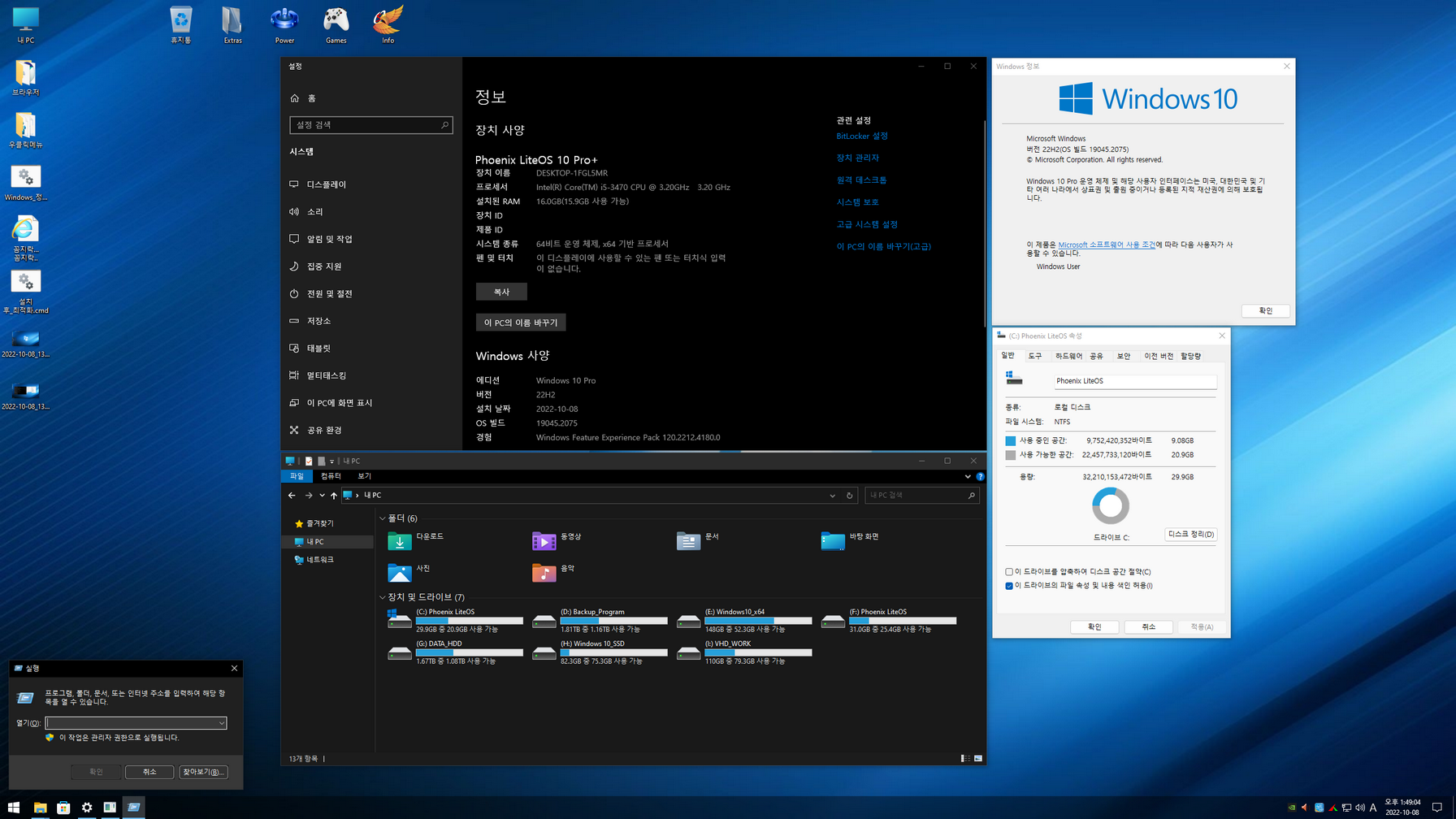Viewport: 1456px width, 819px height.
Task: Open the Extras desktop icon
Action: (232, 24)
